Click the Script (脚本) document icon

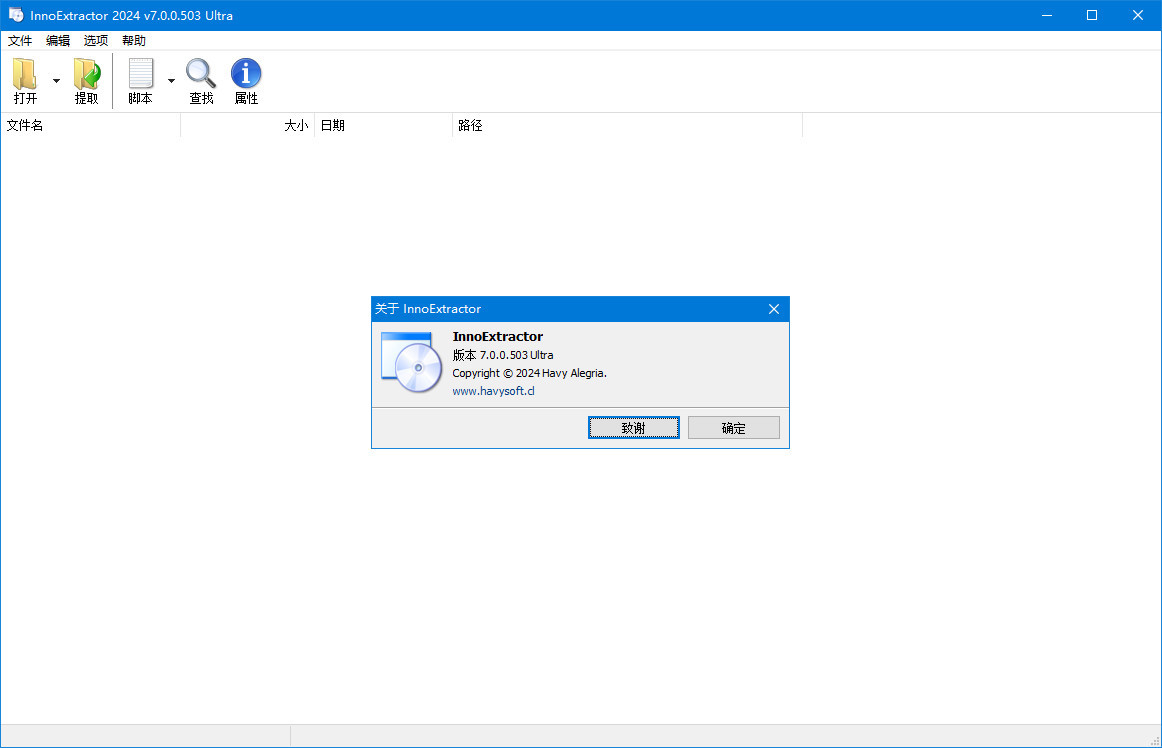tap(141, 75)
